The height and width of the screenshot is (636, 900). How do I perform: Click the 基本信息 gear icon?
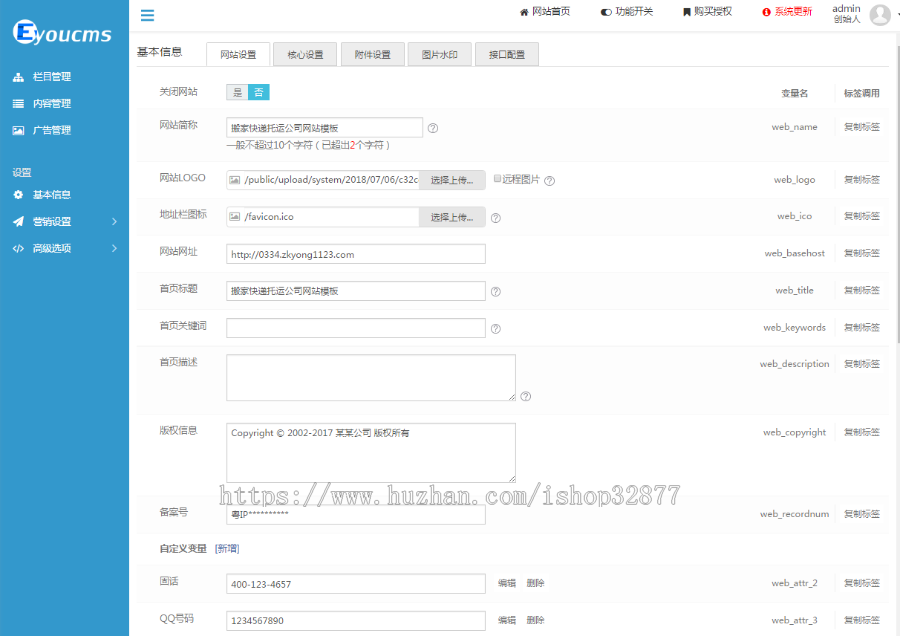(x=18, y=195)
